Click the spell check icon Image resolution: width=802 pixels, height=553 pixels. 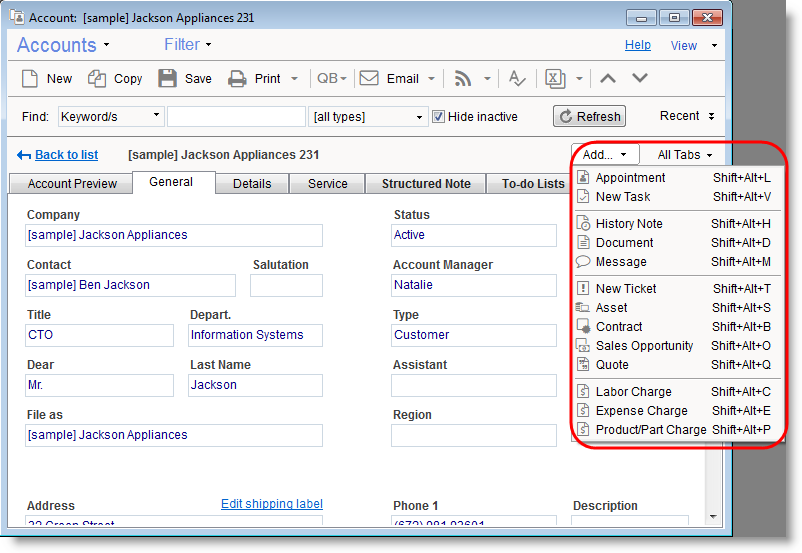point(516,79)
